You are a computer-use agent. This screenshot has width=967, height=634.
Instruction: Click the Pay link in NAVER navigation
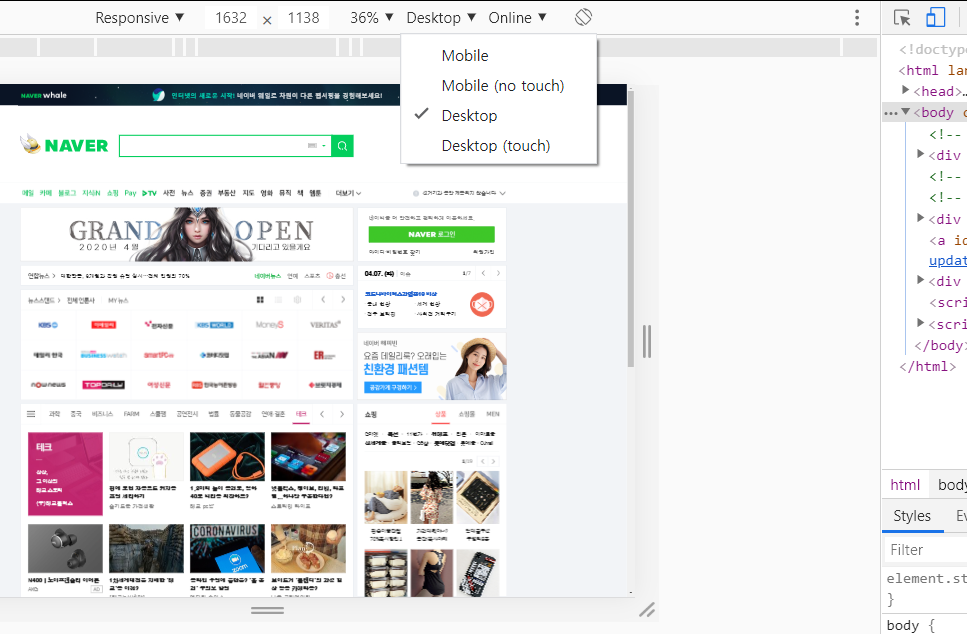pos(130,193)
